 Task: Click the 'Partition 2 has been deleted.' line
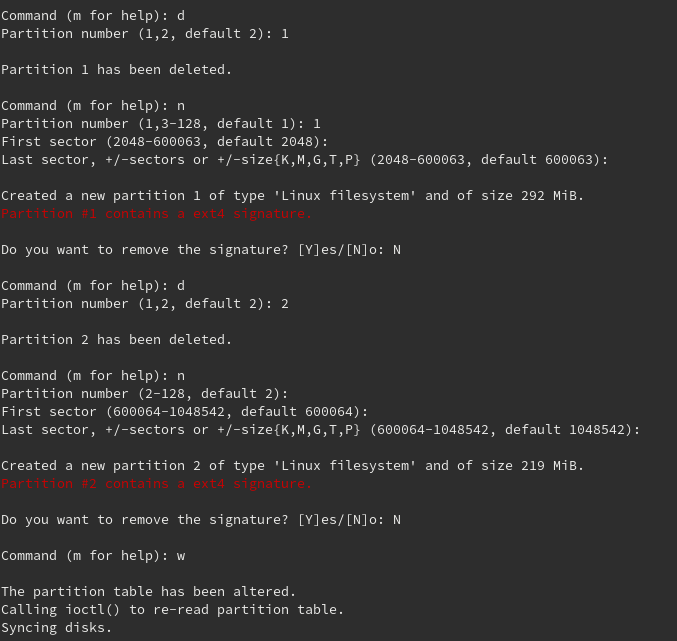[x=116, y=340]
